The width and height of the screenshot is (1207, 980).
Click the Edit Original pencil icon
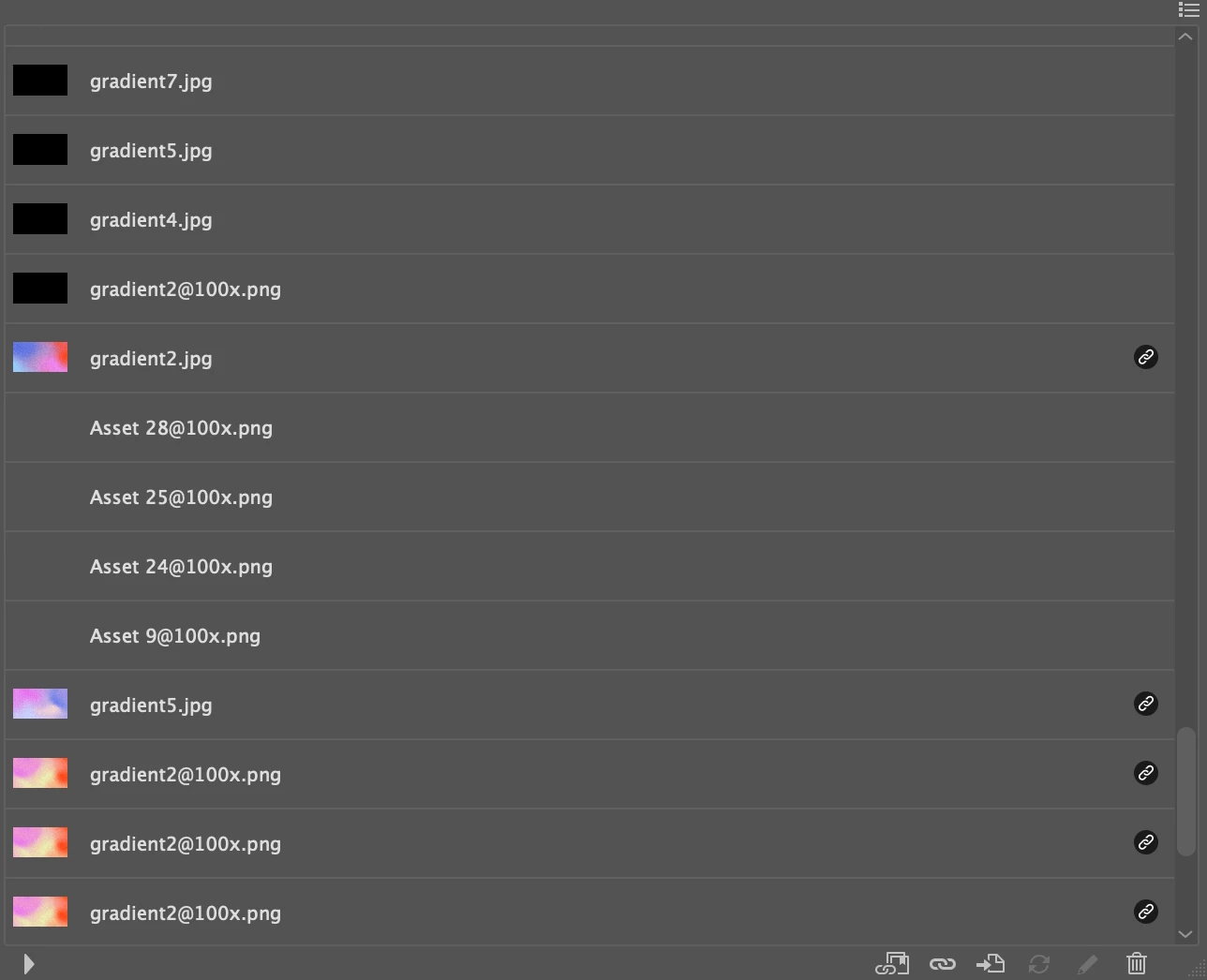(1088, 963)
